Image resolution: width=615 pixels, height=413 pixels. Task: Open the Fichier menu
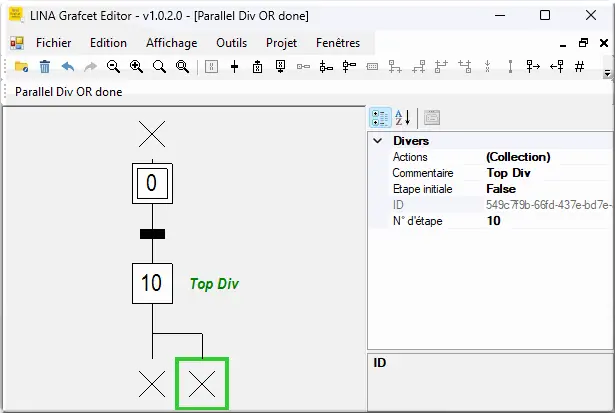53,43
